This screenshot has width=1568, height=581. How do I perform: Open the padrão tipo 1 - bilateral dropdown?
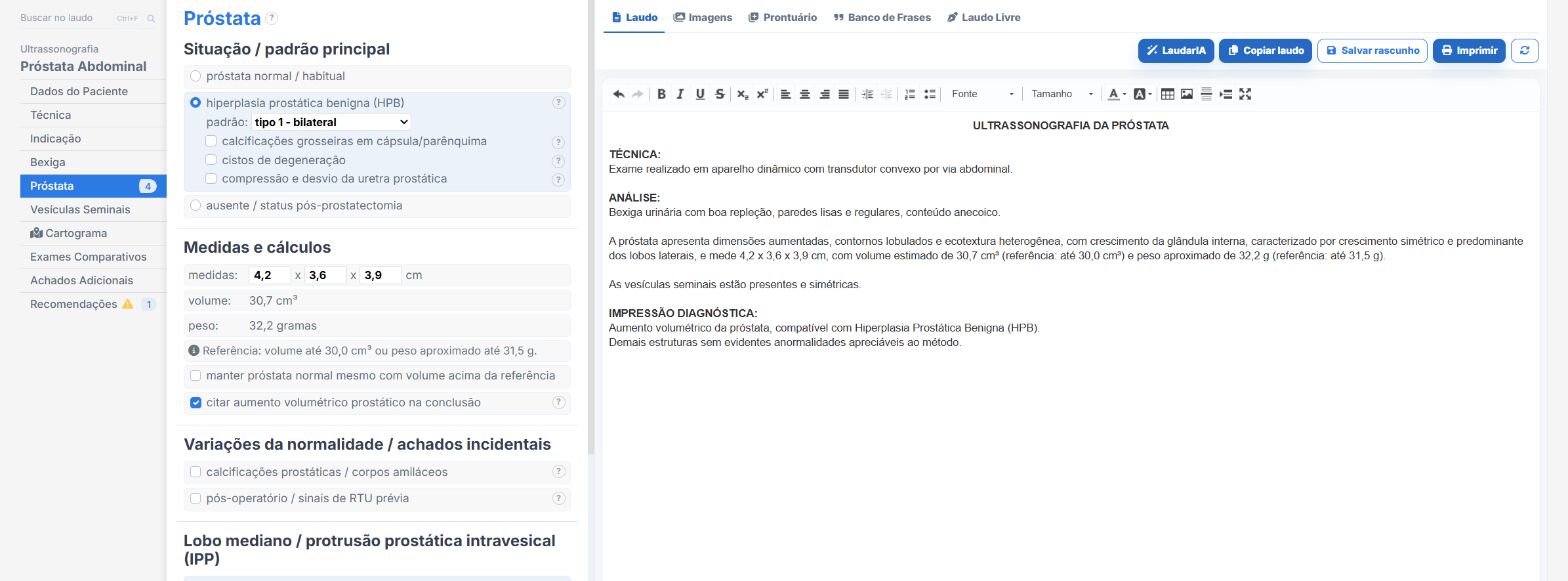pos(331,122)
